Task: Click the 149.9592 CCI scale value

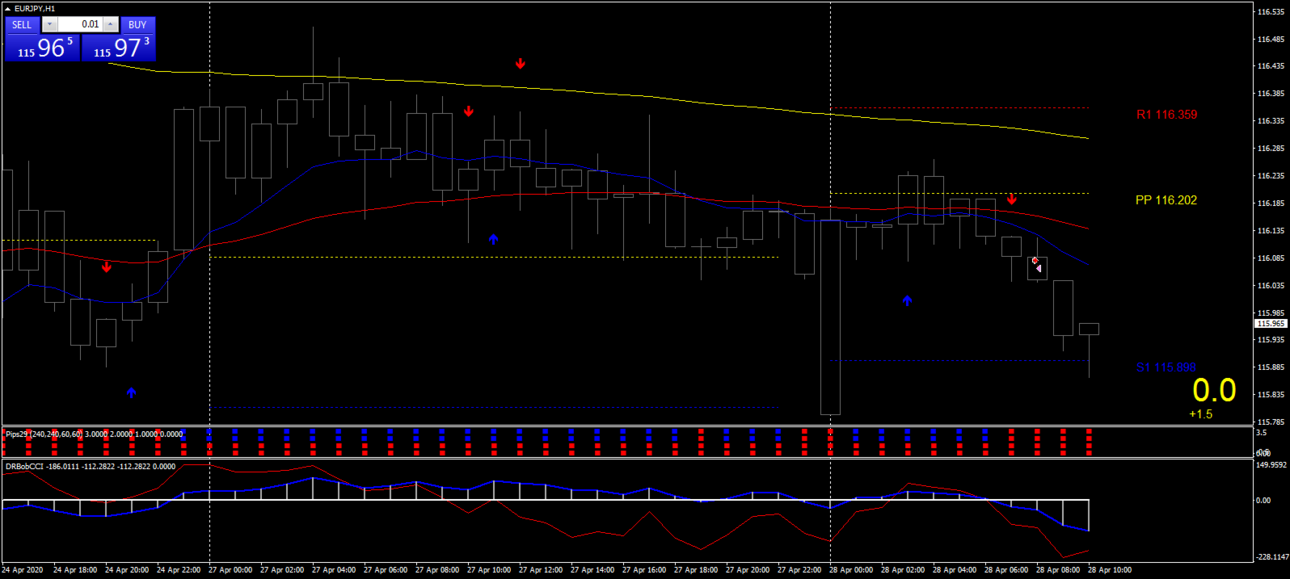Action: tap(1272, 465)
